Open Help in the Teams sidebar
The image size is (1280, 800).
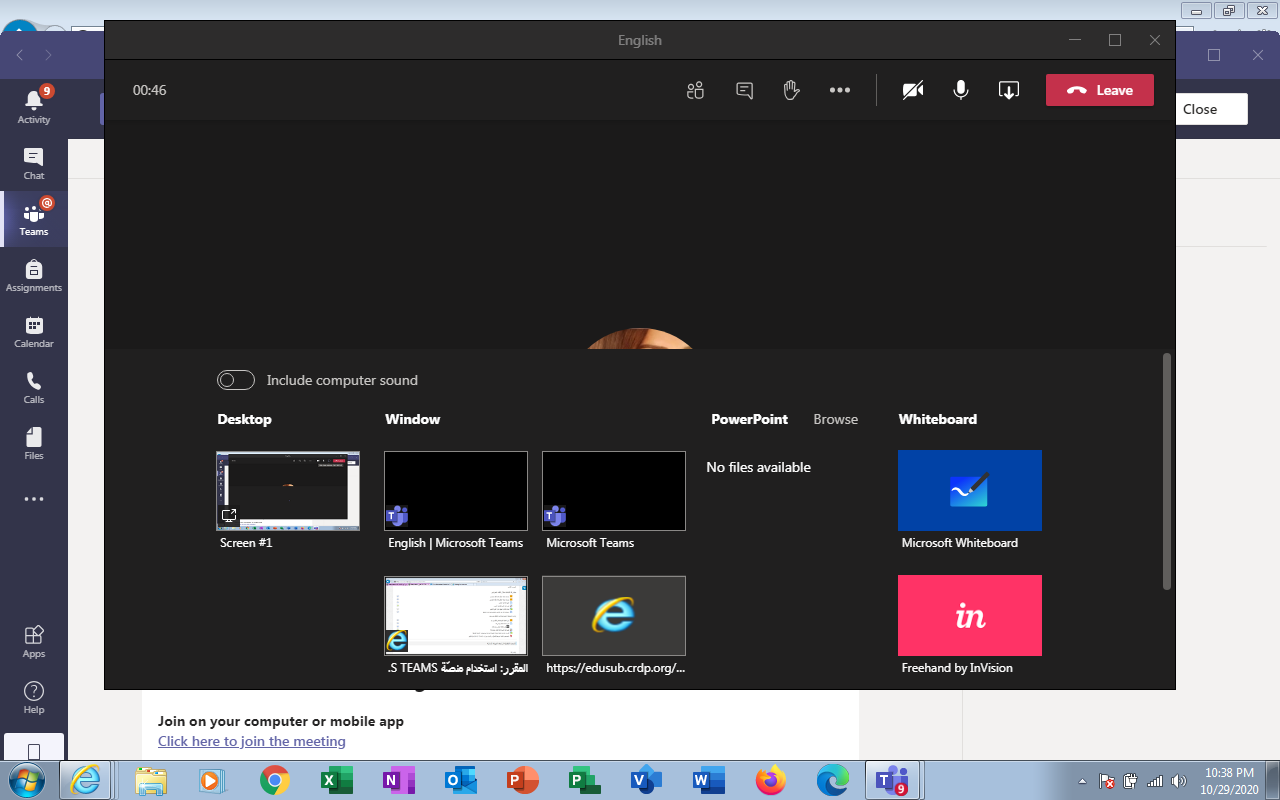(34, 697)
